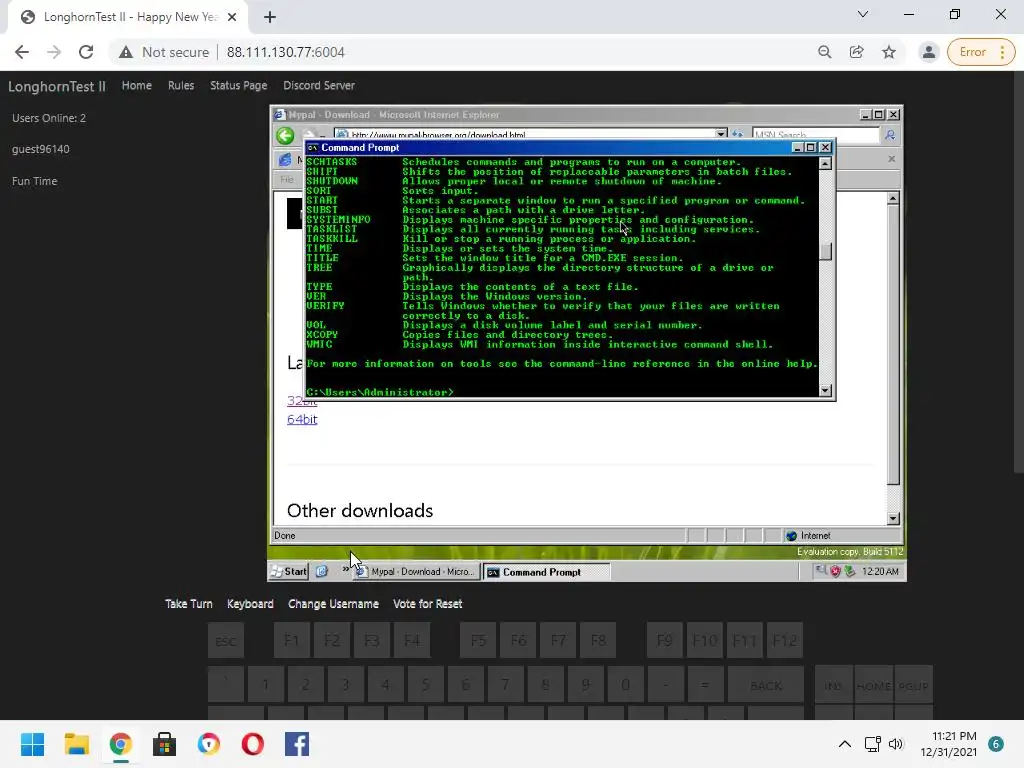Open the Command Prompt title bar system icon
1024x768 pixels.
(313, 148)
